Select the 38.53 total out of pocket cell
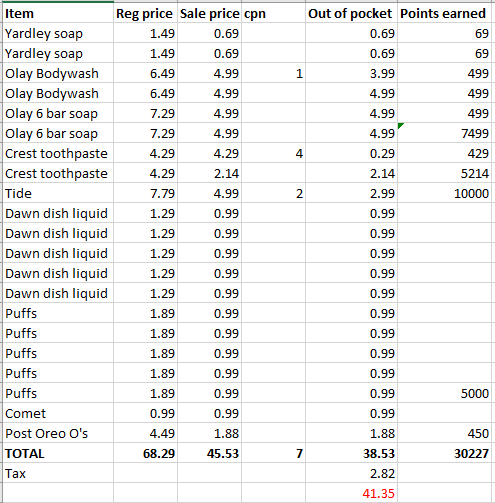Viewport: 495px width, 503px height. click(351, 453)
